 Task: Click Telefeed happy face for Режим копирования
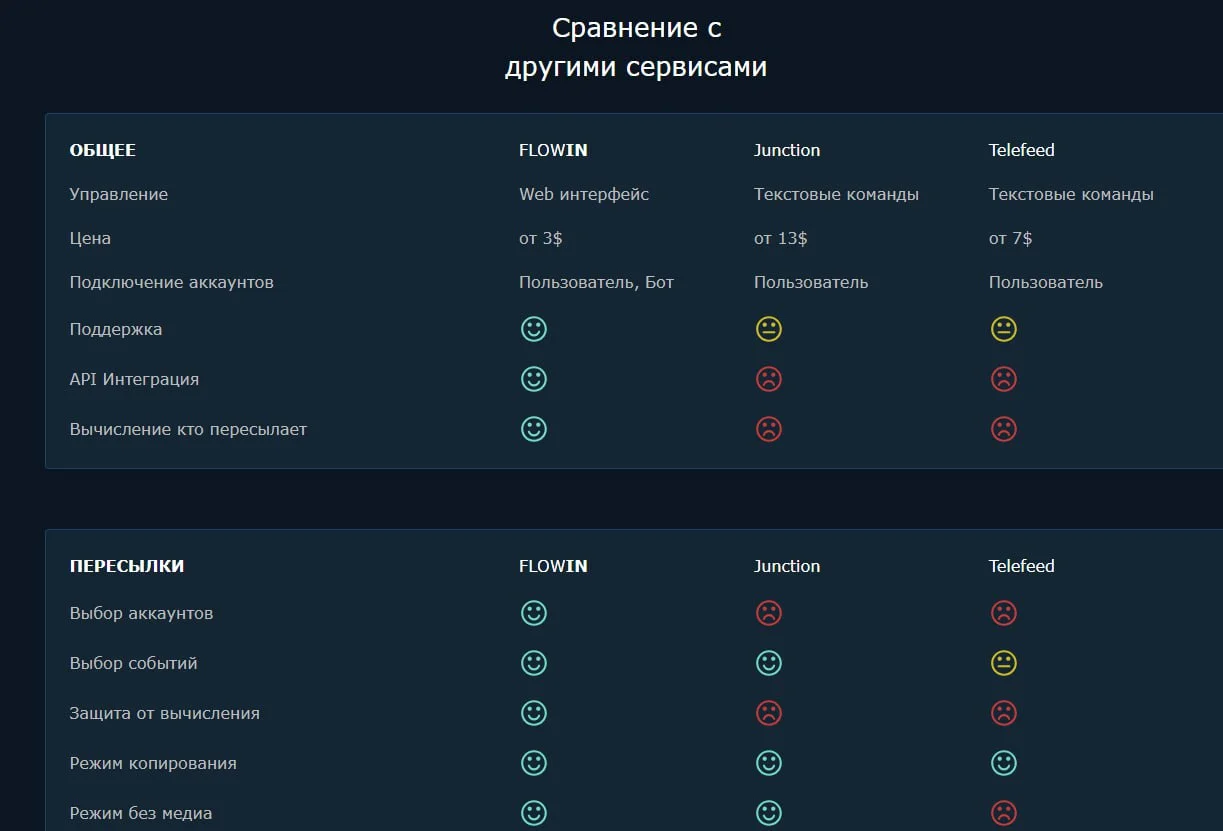1003,763
